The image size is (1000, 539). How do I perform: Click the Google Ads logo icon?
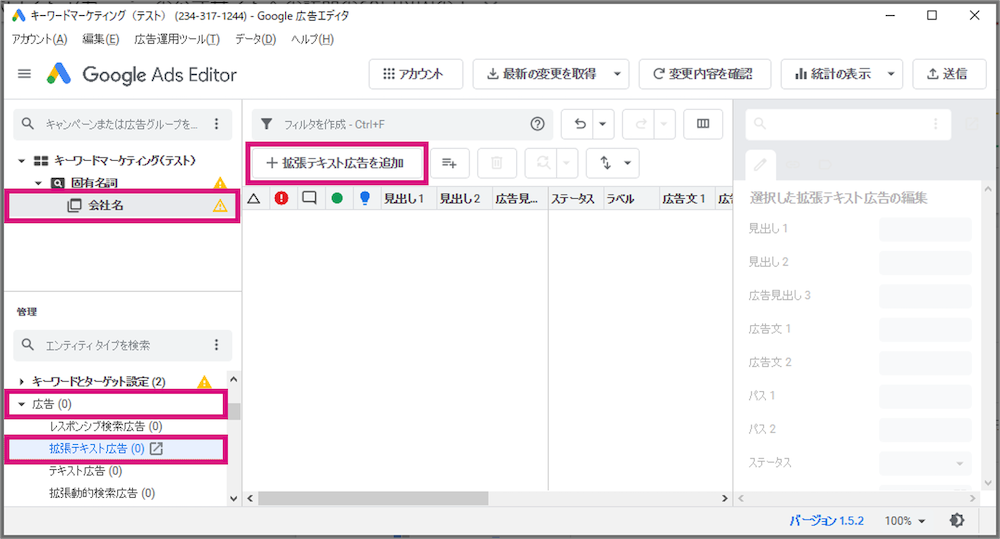click(x=59, y=74)
